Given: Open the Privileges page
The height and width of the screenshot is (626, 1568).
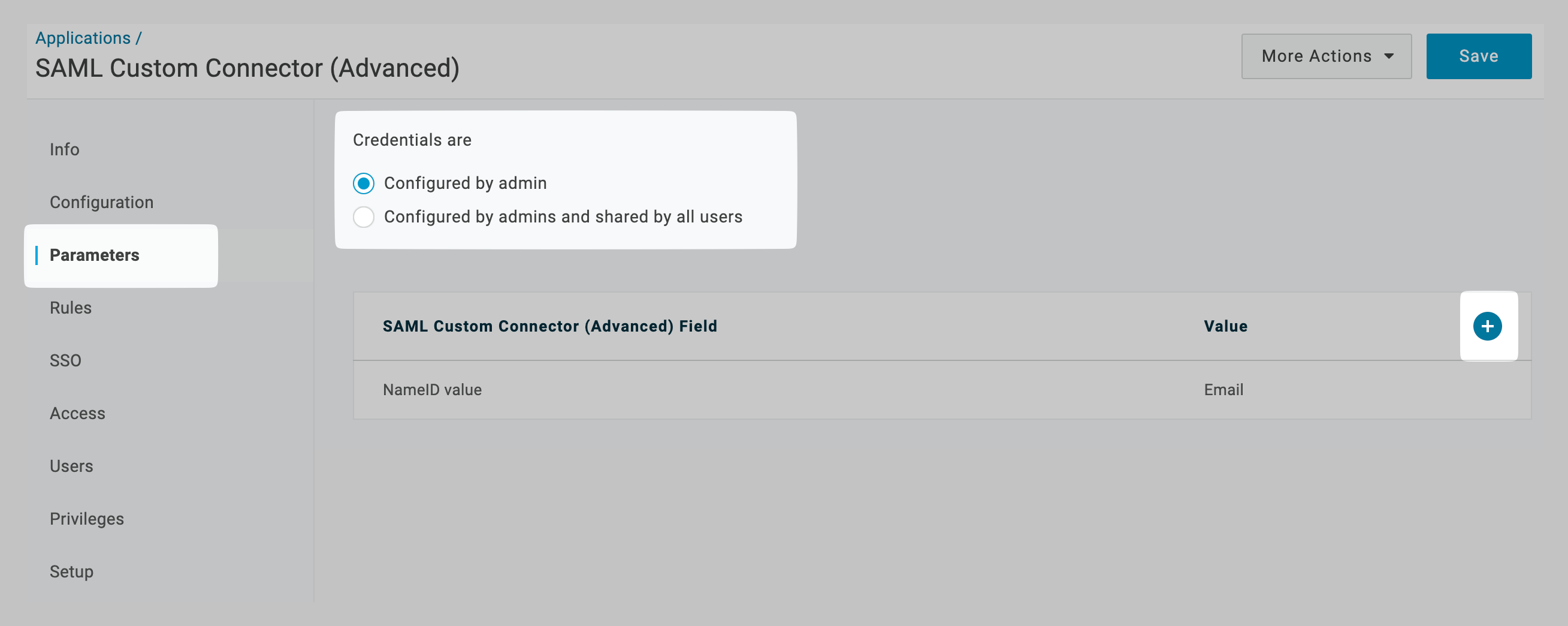Looking at the screenshot, I should coord(86,518).
